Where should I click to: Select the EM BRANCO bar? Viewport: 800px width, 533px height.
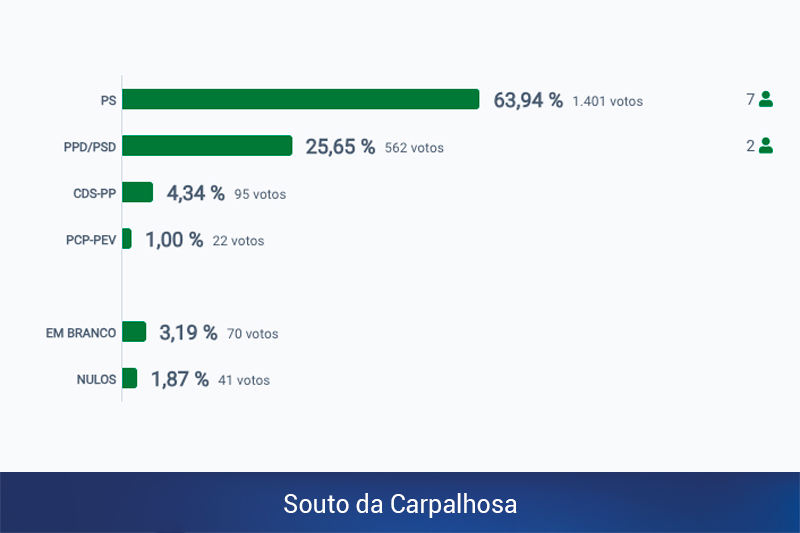134,332
